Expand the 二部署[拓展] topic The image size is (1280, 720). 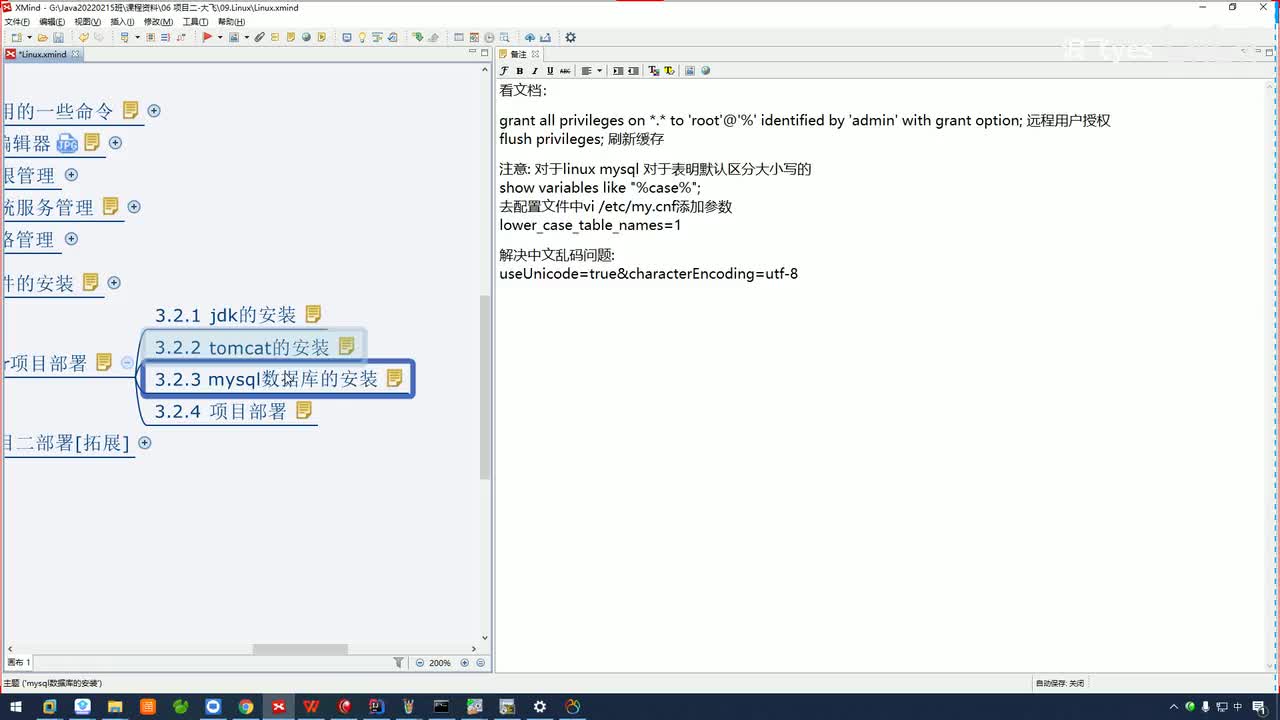[x=145, y=443]
